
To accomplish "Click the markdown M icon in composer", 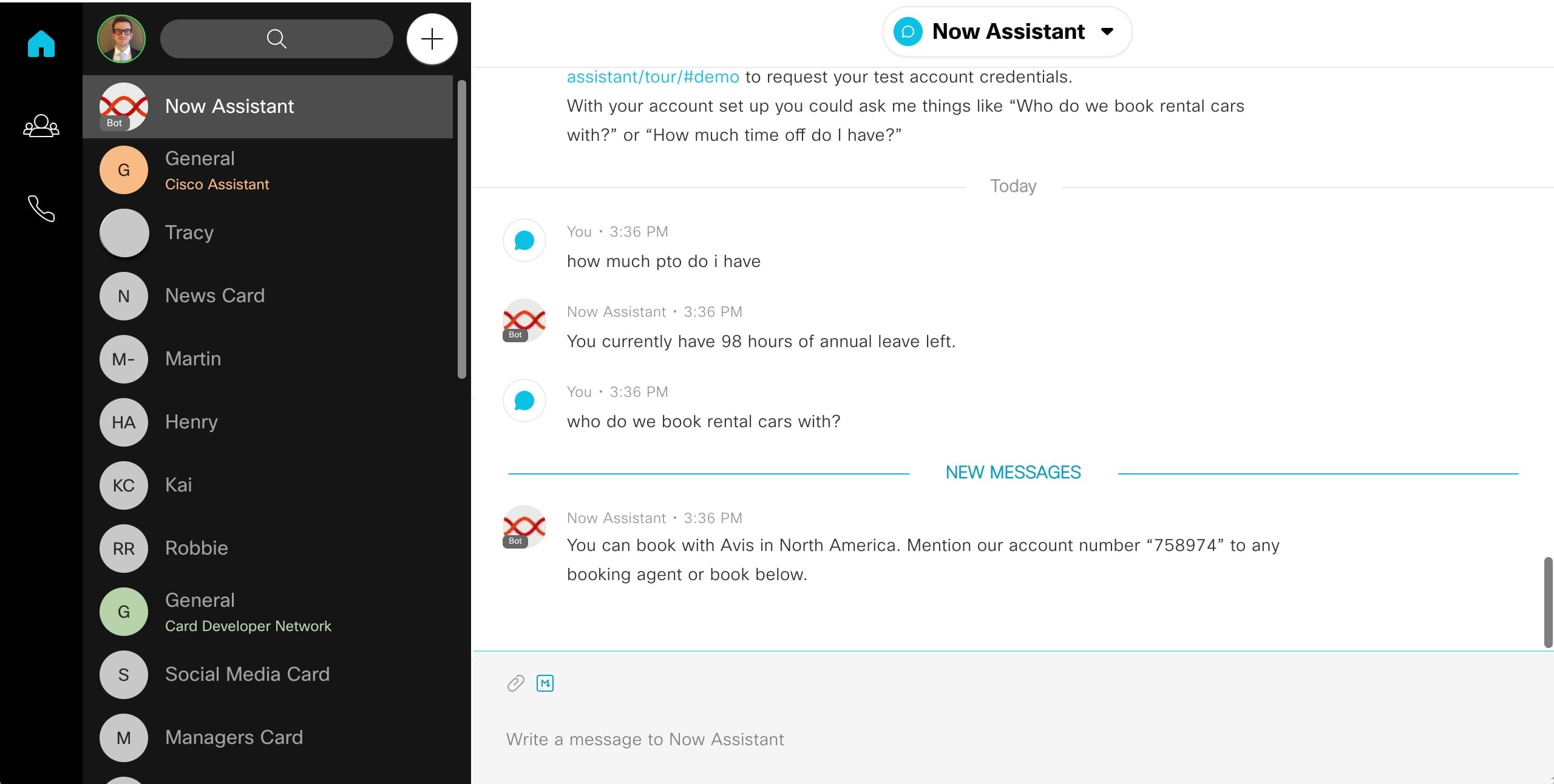I will click(545, 683).
